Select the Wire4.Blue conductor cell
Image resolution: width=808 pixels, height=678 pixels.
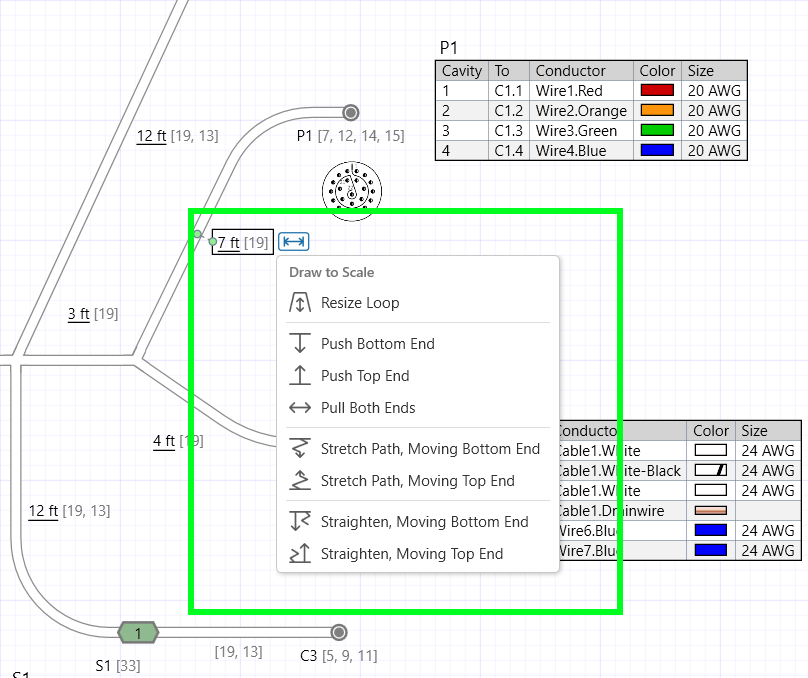pos(581,151)
